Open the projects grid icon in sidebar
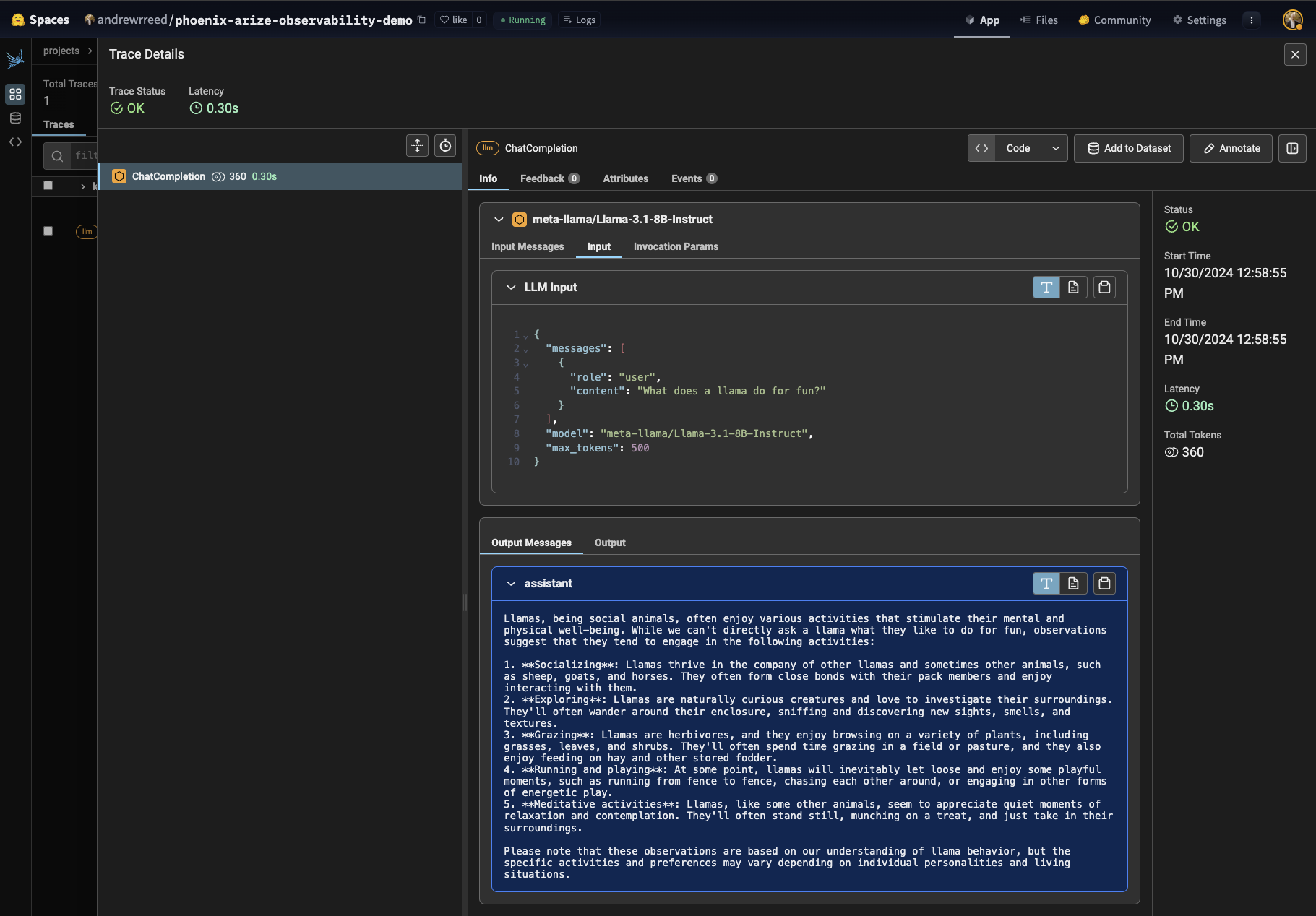This screenshot has height=916, width=1316. 15,95
